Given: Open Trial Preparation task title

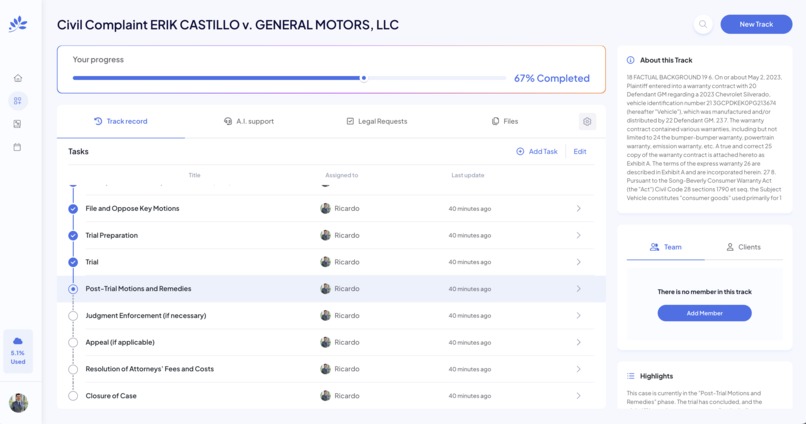Looking at the screenshot, I should [x=112, y=235].
